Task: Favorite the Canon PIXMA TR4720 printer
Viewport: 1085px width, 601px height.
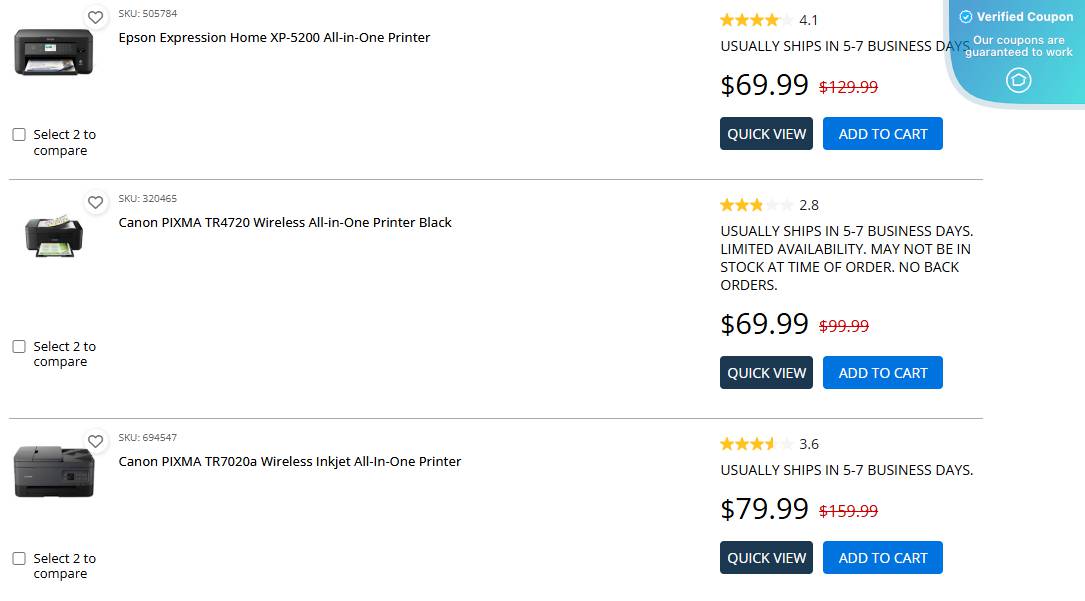Action: click(96, 202)
